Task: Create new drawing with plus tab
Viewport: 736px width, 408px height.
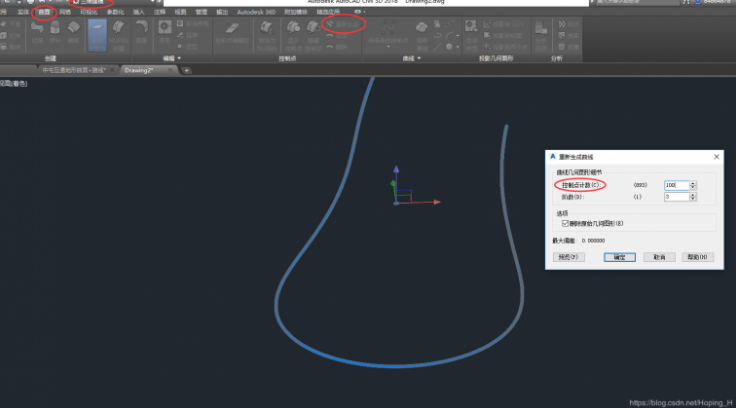Action: point(186,70)
